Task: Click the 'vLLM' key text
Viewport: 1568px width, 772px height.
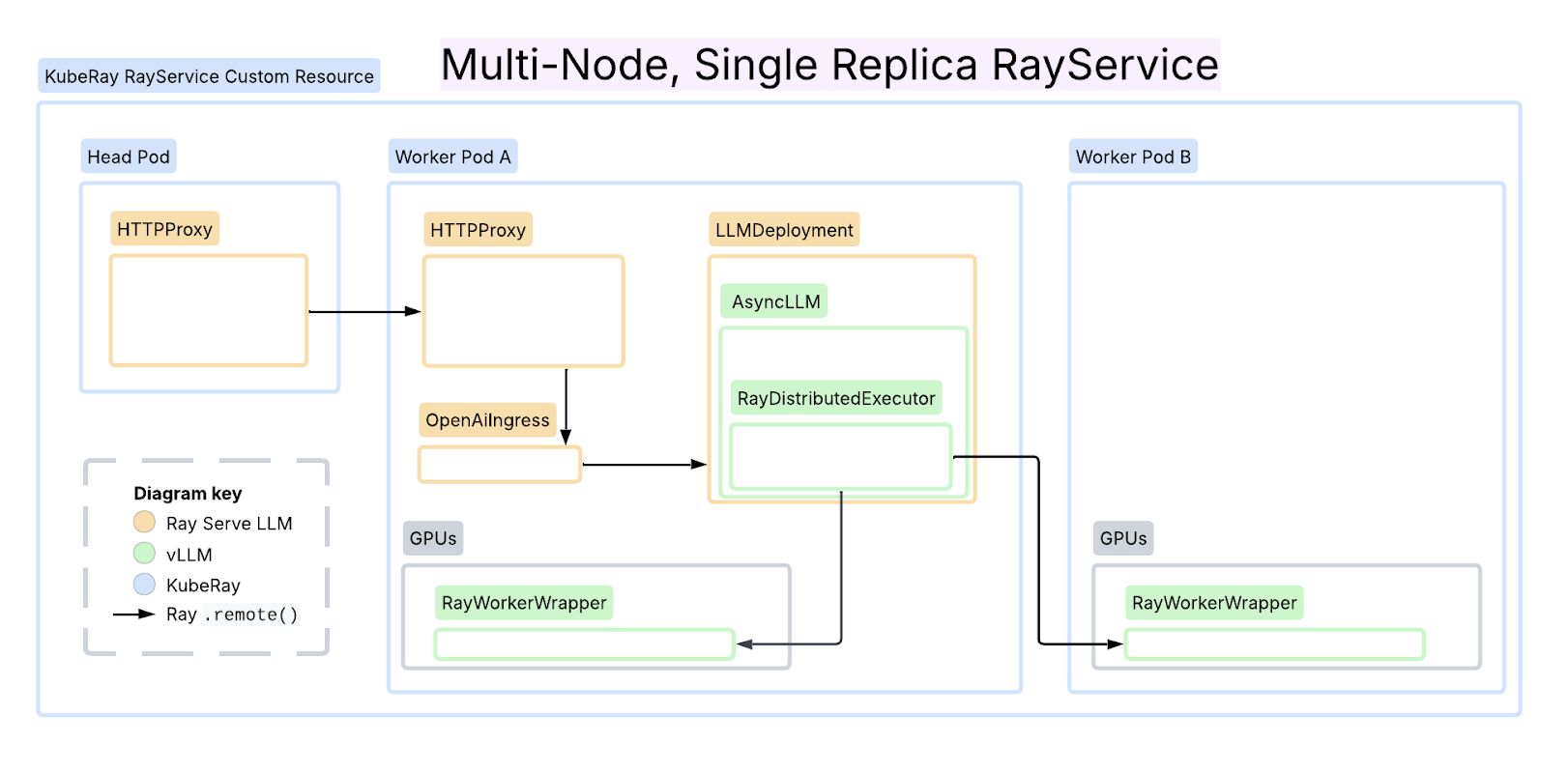Action: 189,555
